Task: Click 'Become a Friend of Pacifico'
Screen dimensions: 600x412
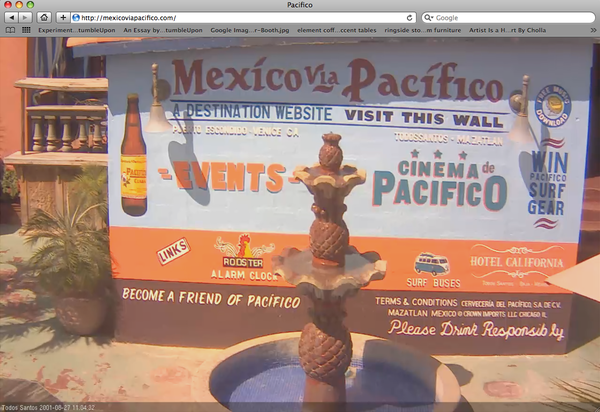Action: point(211,298)
